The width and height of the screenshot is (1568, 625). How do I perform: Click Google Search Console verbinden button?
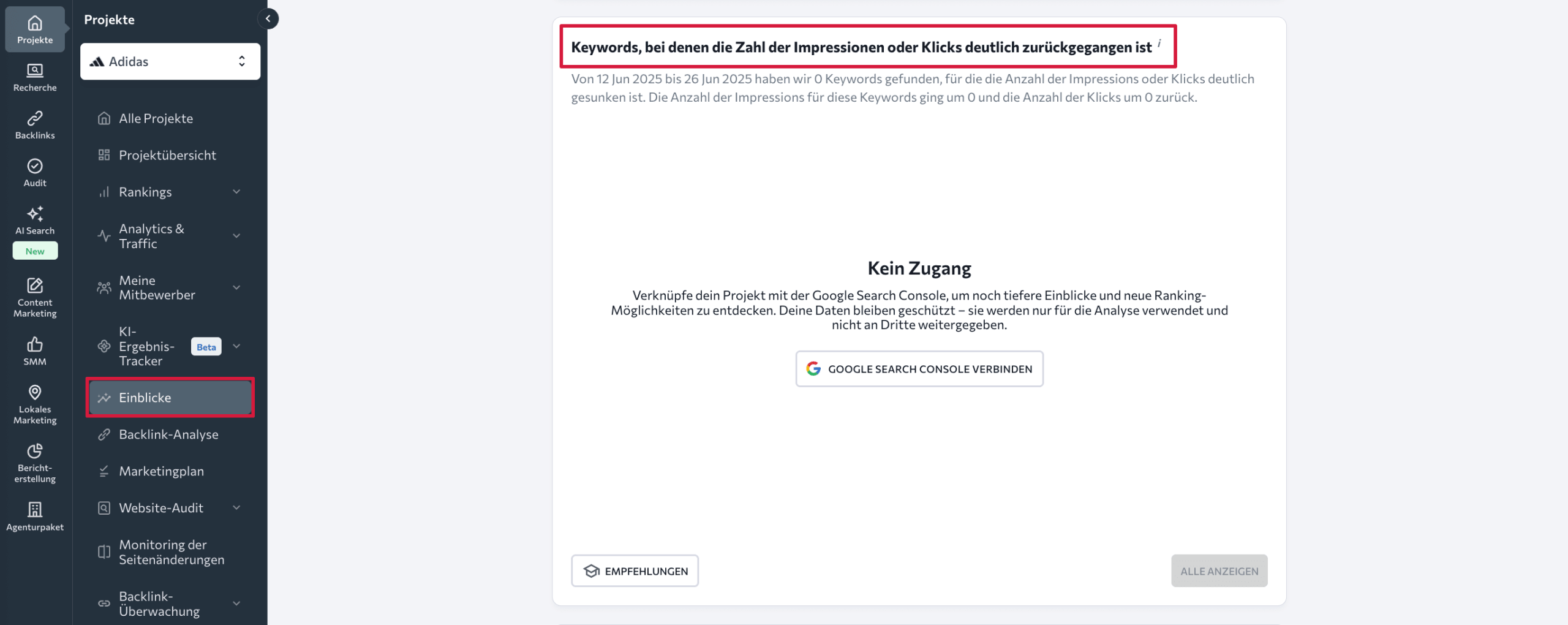(x=919, y=369)
